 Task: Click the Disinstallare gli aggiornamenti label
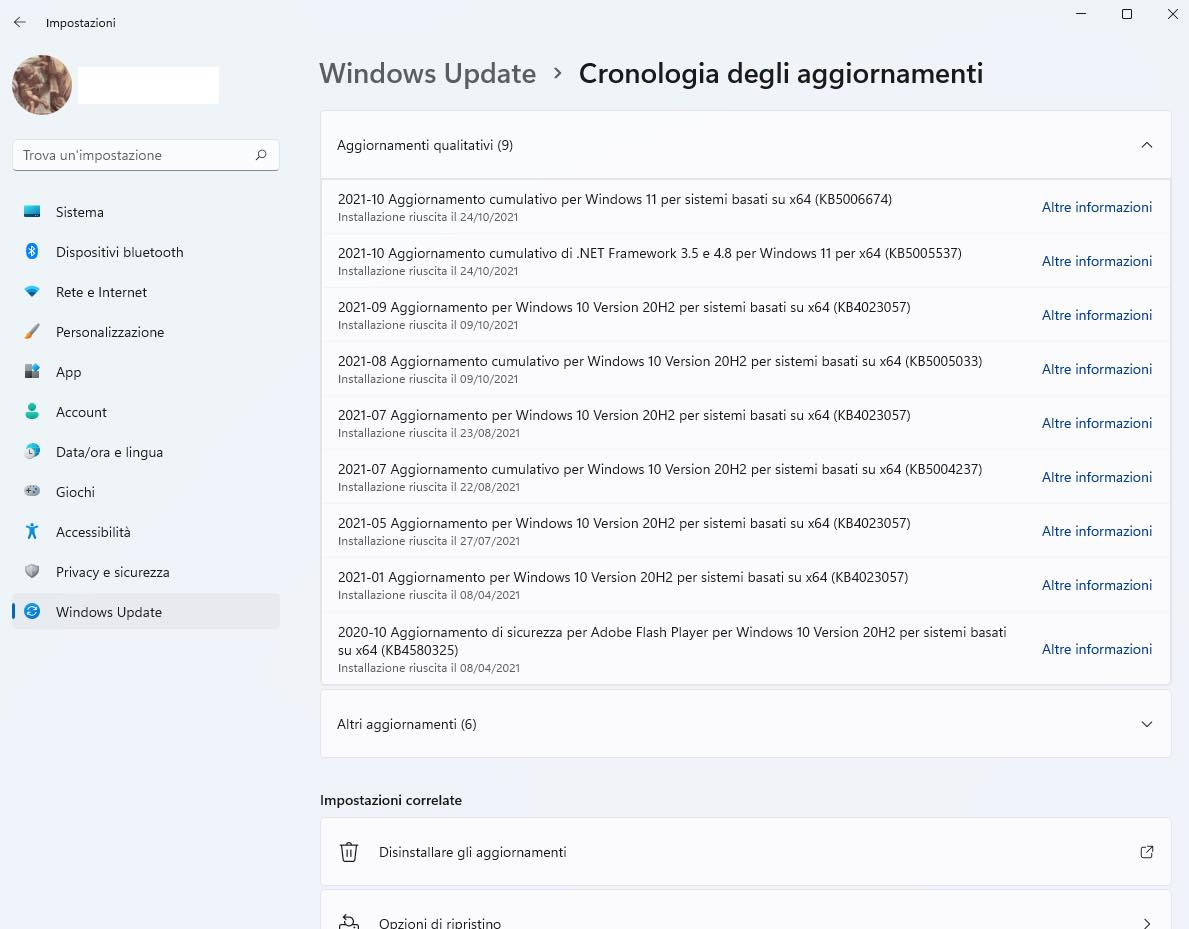click(x=472, y=852)
